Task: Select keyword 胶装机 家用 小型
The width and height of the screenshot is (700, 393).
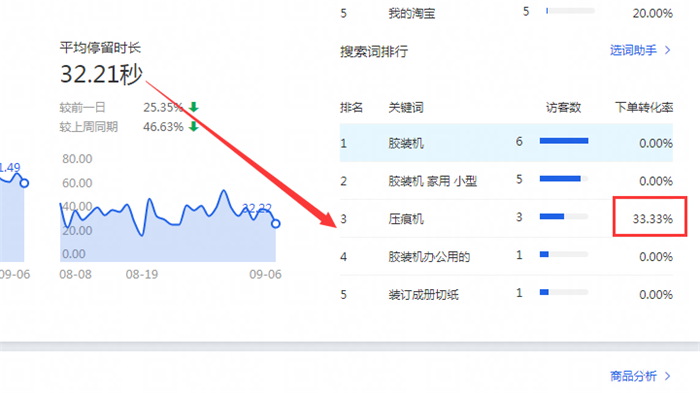Action: tap(432, 181)
